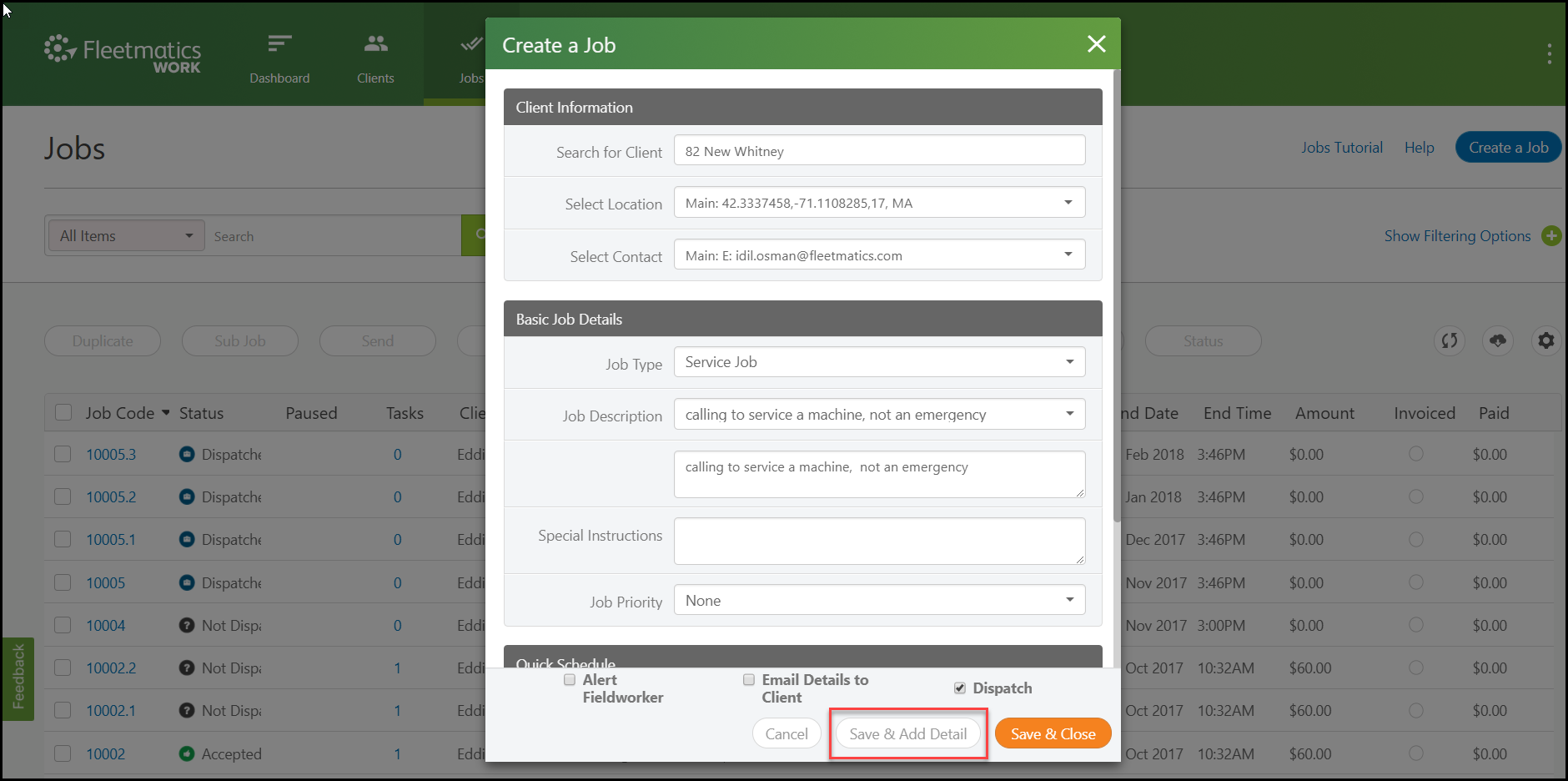Click the Invoiced column header

pyautogui.click(x=1425, y=413)
